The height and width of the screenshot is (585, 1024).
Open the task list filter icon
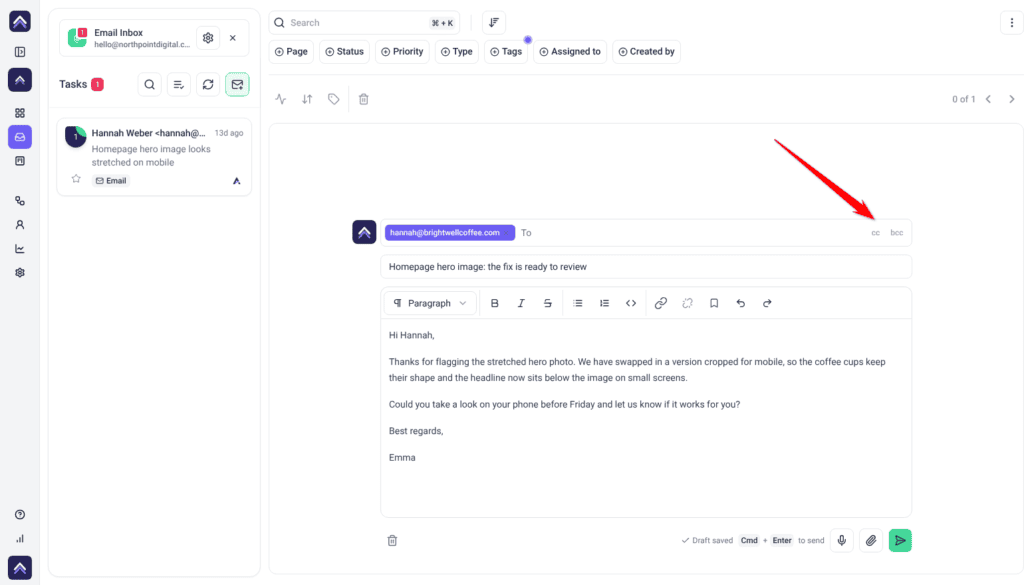click(178, 84)
